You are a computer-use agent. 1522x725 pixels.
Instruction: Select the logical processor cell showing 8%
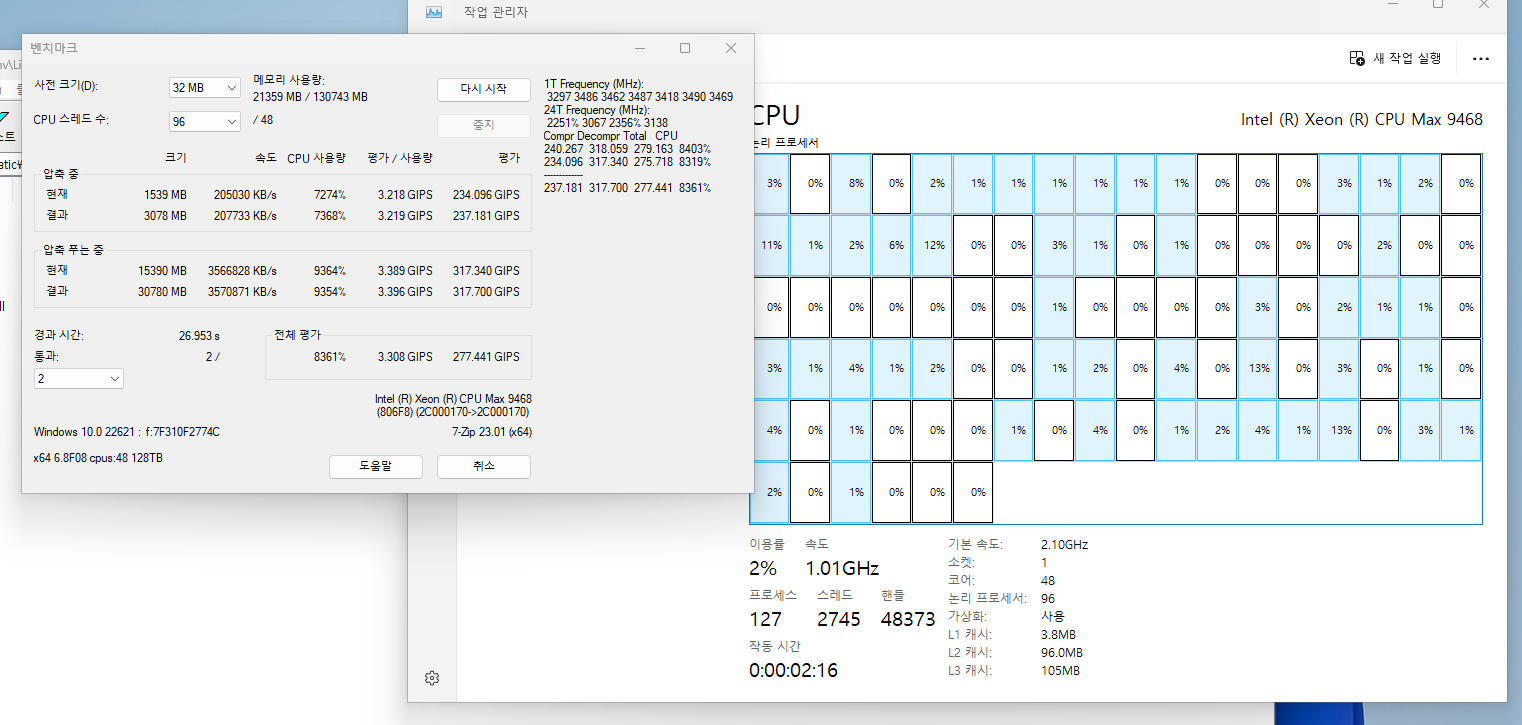point(851,183)
